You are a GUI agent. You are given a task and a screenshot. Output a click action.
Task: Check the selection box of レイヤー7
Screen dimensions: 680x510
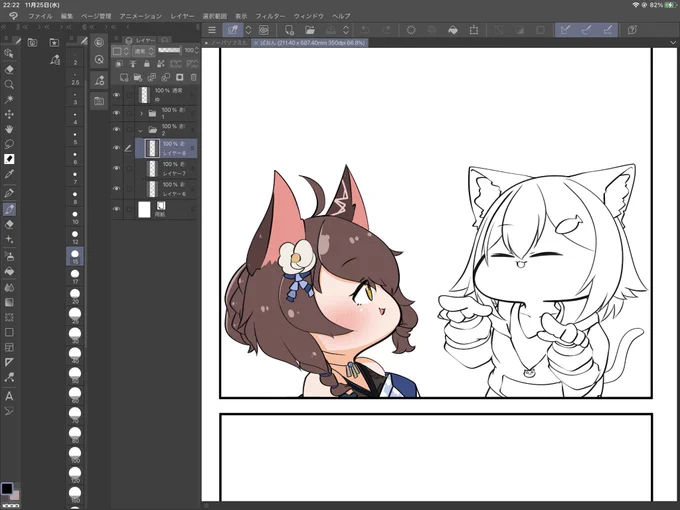click(x=129, y=168)
